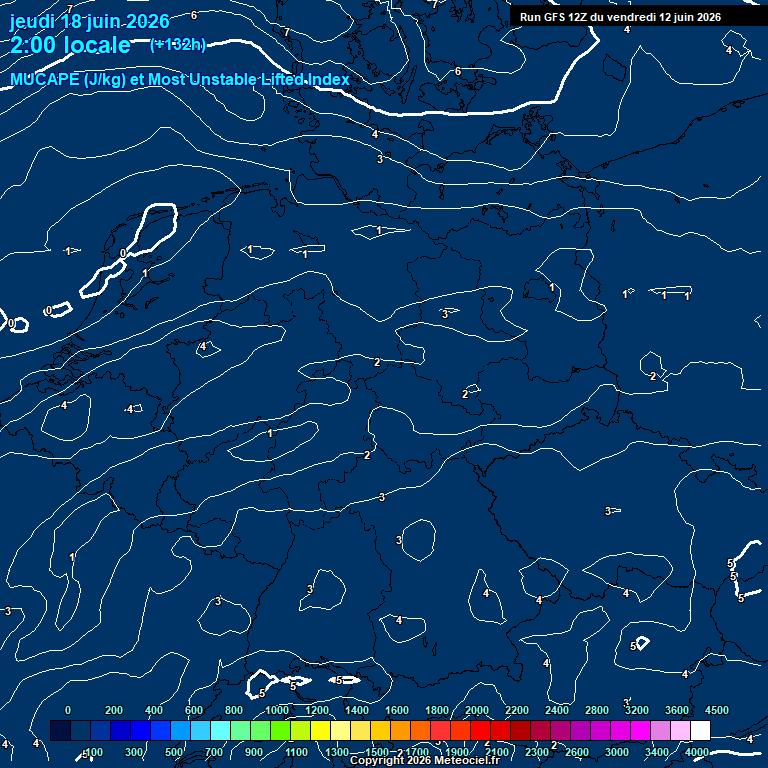This screenshot has width=768, height=768.
Task: Select the orange swatch between 1700 and 1800
Action: click(420, 730)
